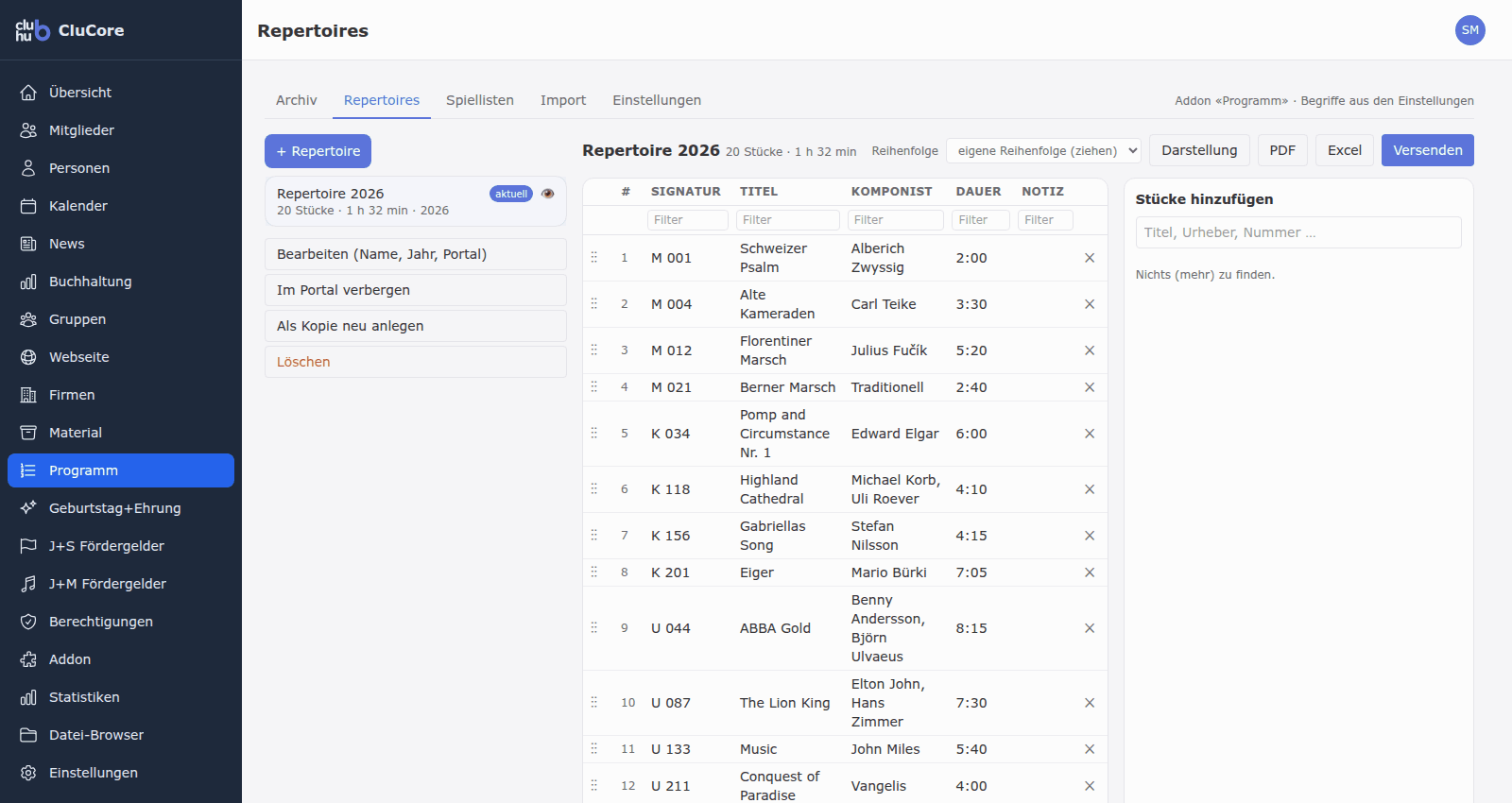Open Übersicht home icon in sidebar
Image resolution: width=1512 pixels, height=803 pixels.
[28, 93]
